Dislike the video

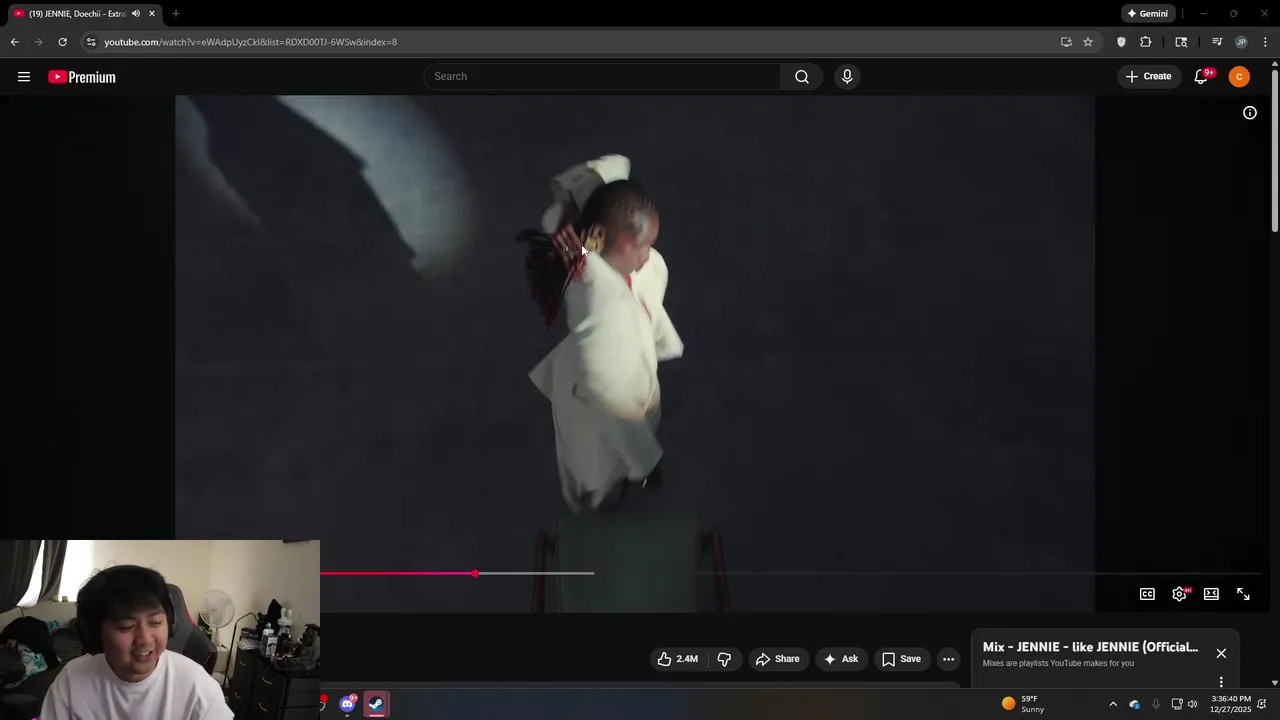724,659
